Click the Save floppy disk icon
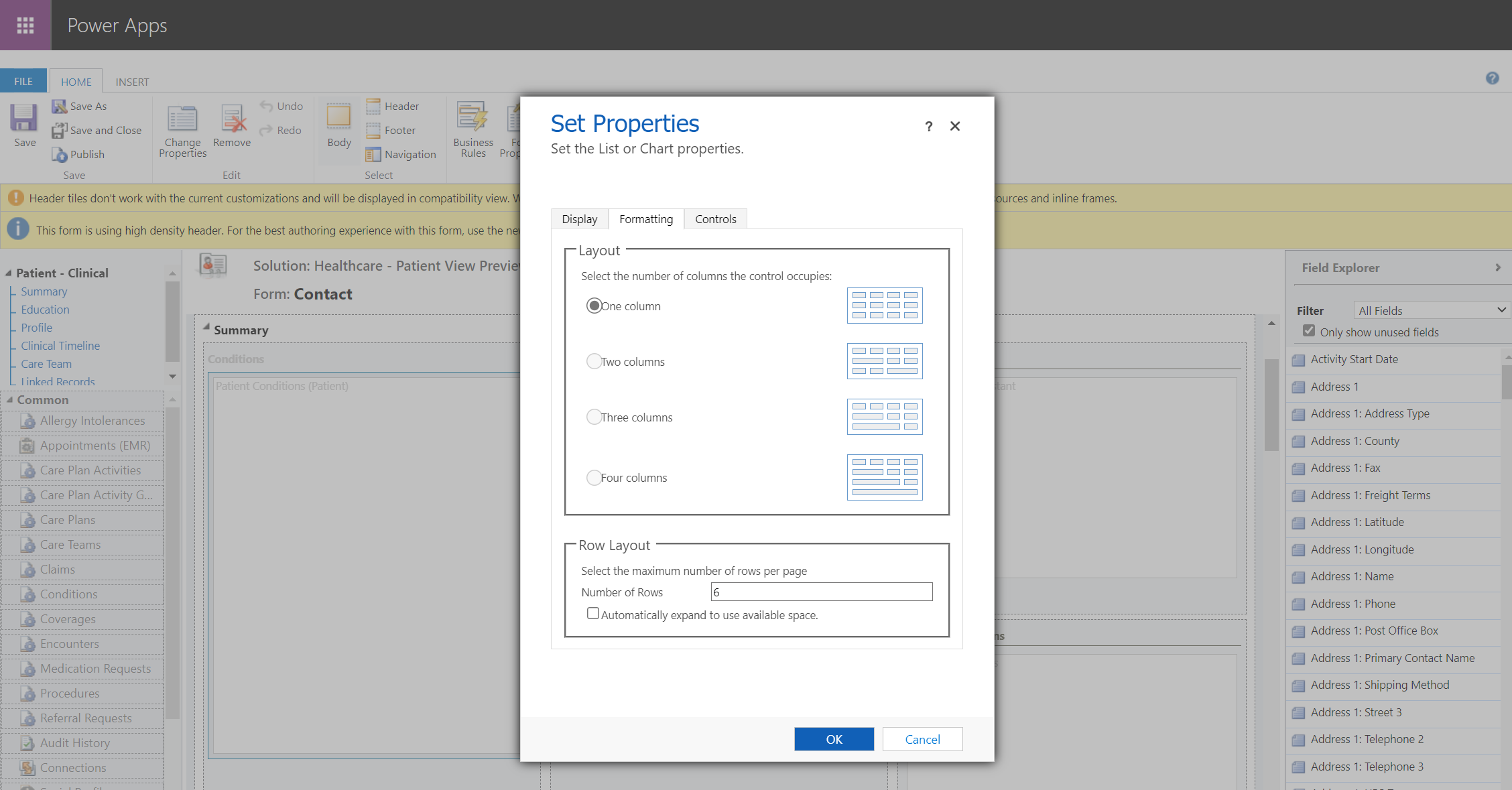The height and width of the screenshot is (790, 1512). pyautogui.click(x=24, y=119)
